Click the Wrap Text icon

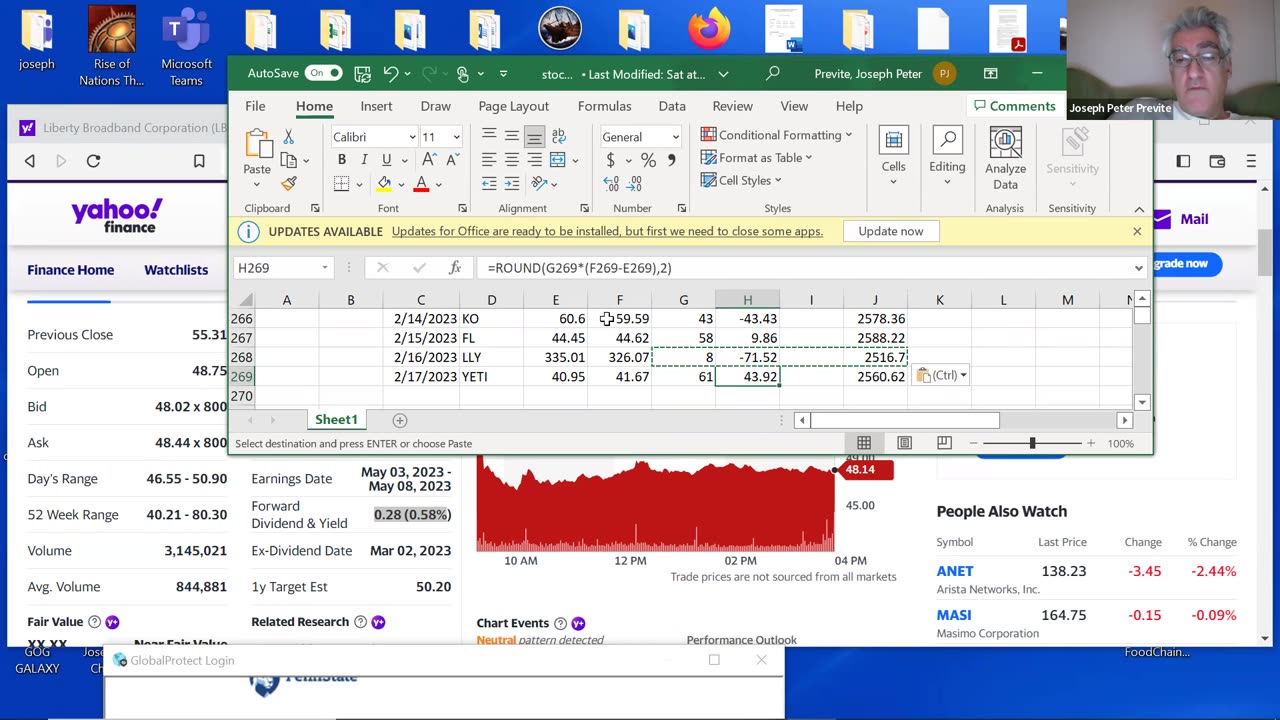(558, 137)
